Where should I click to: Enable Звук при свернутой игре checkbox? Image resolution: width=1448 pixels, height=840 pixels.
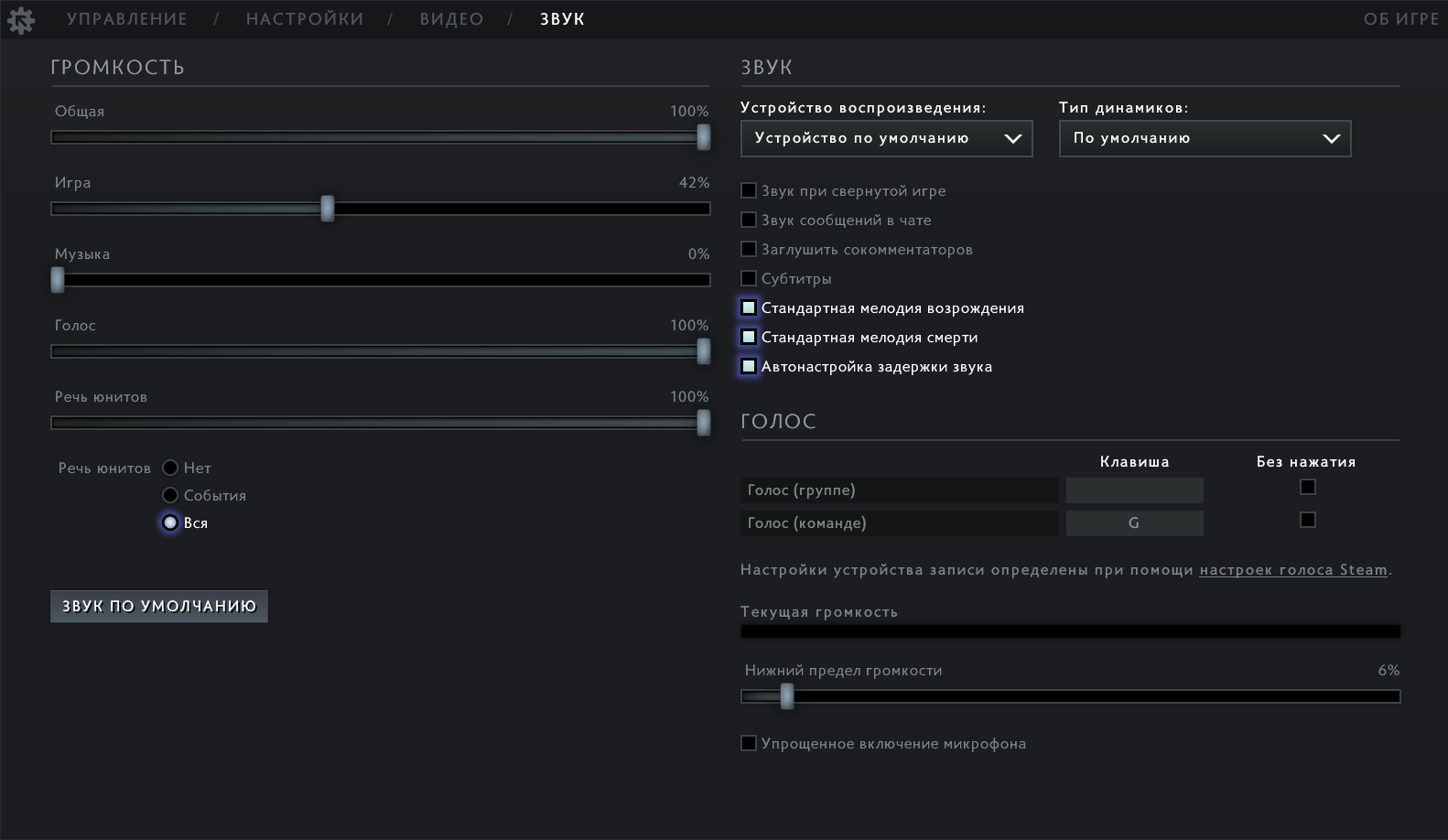coord(749,190)
